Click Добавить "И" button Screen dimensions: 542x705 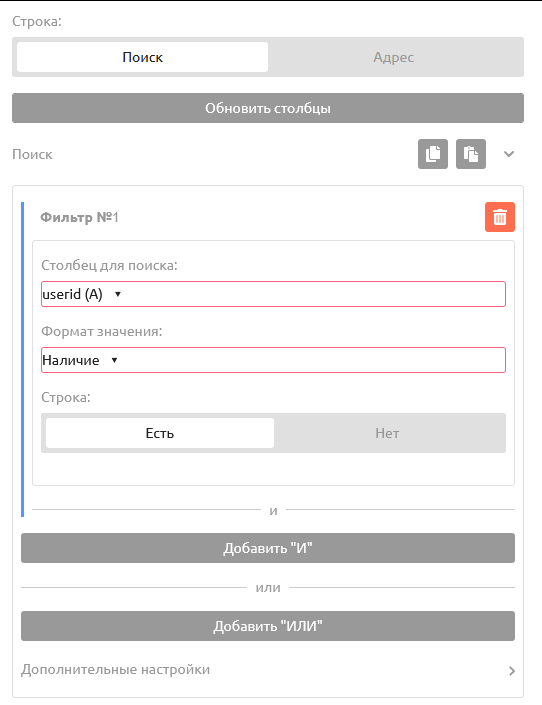(268, 548)
